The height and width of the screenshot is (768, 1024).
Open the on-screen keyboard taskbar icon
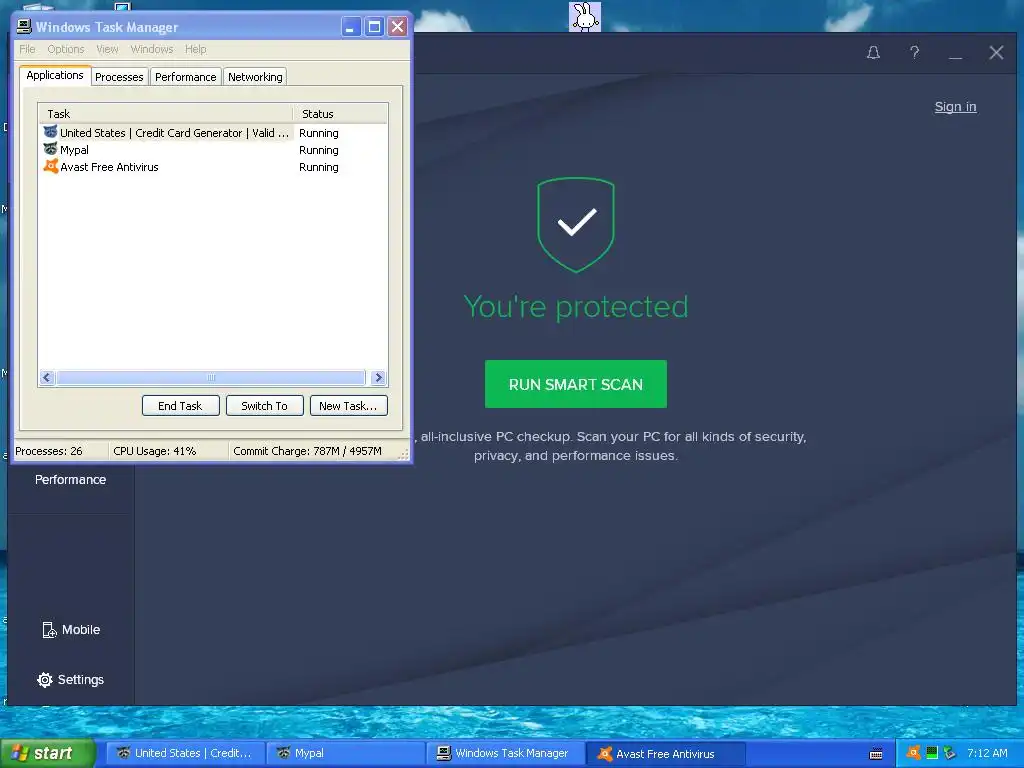[876, 754]
